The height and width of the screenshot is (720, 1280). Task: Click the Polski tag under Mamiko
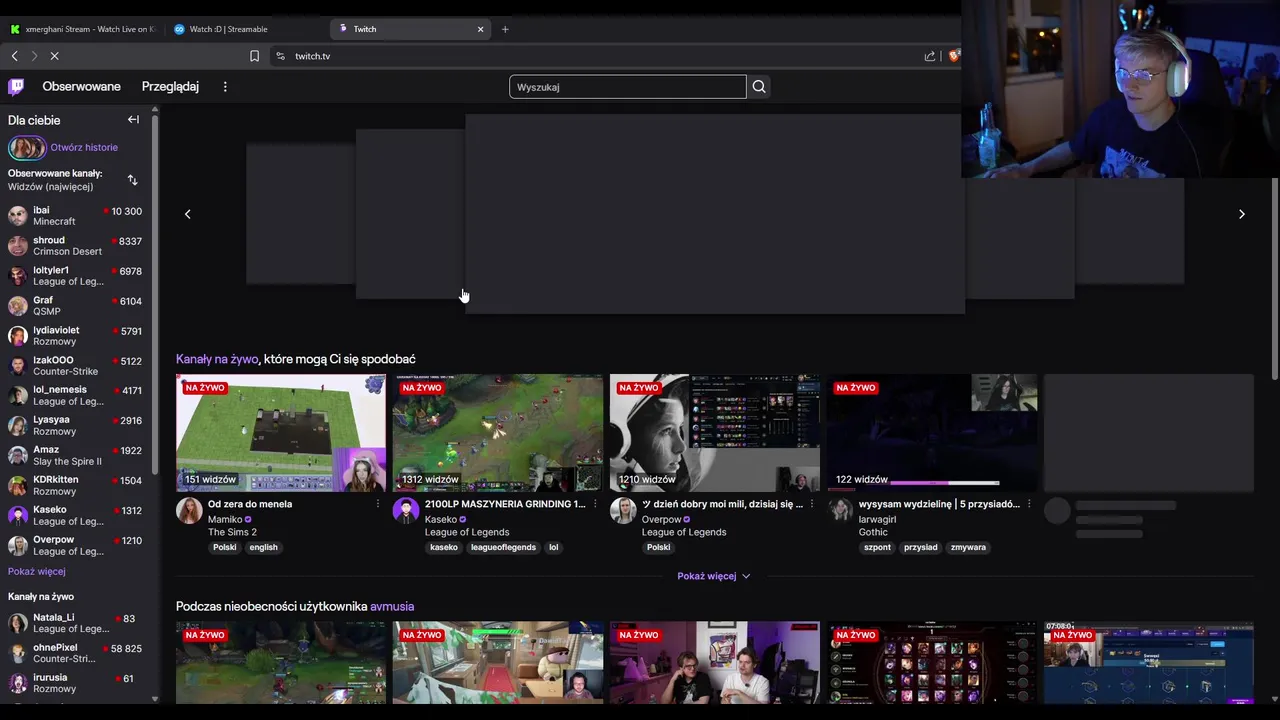pyautogui.click(x=224, y=547)
